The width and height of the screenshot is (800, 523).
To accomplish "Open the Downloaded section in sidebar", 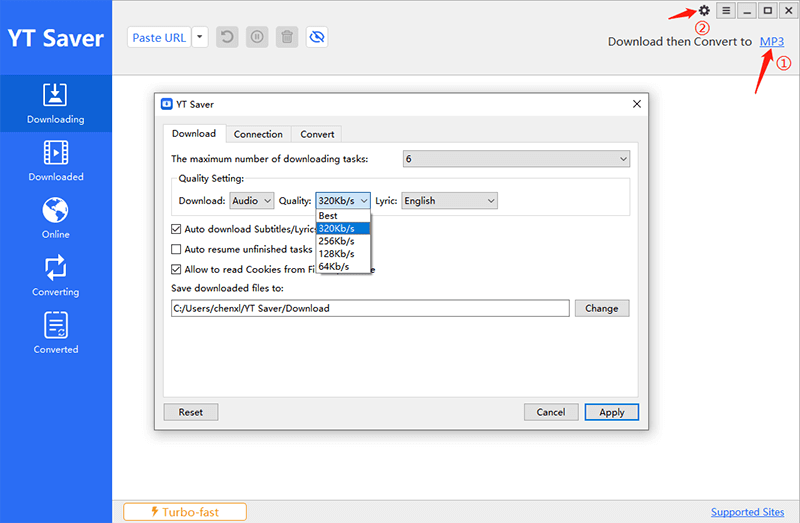I will coord(56,161).
